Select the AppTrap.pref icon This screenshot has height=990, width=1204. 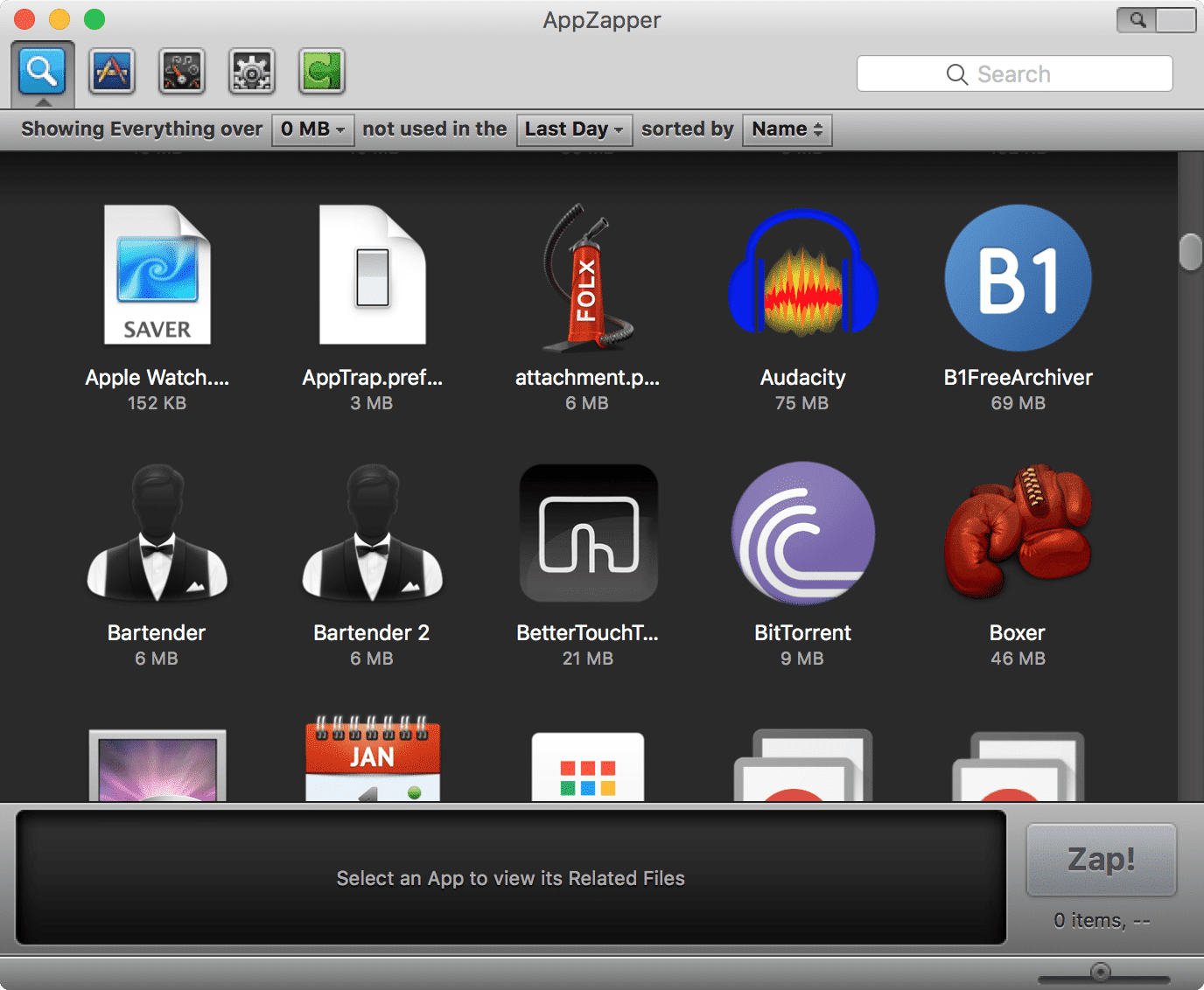(373, 275)
